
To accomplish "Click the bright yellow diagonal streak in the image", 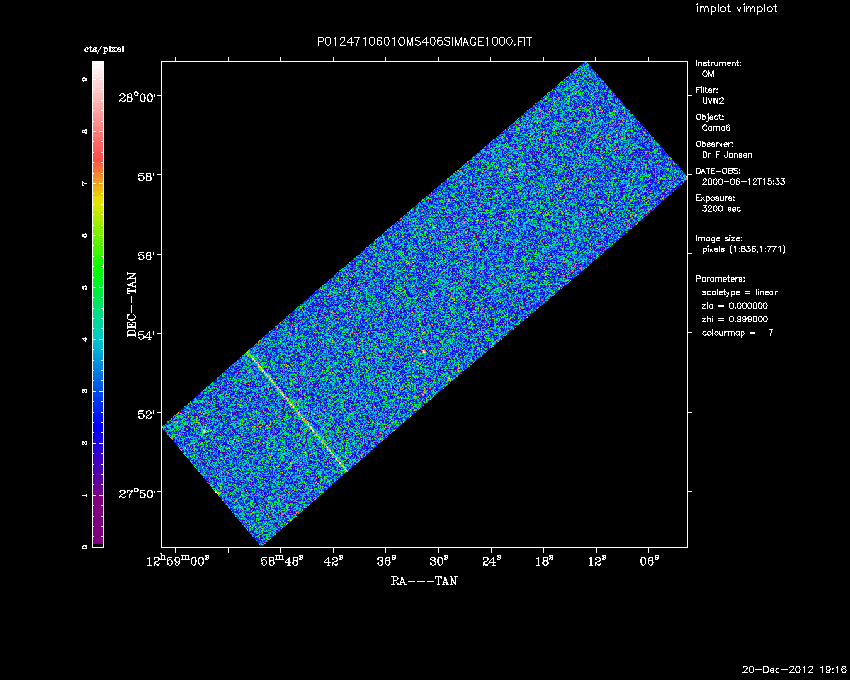I will tap(296, 410).
